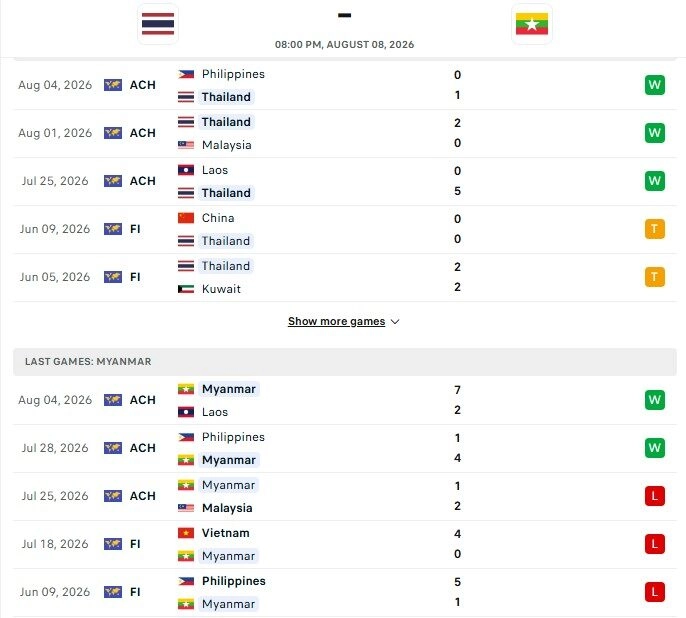
Task: Select Laos in the Jul 25 Thailand game
Action: (x=215, y=170)
